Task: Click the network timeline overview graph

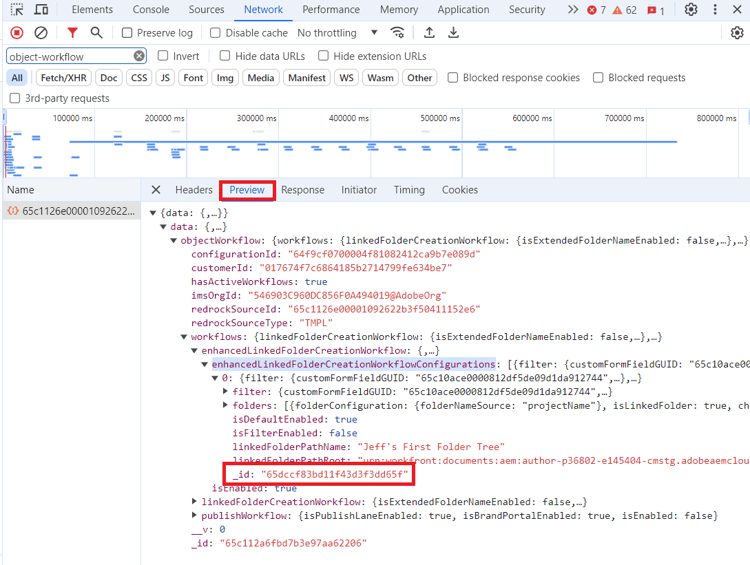Action: [x=400, y=148]
